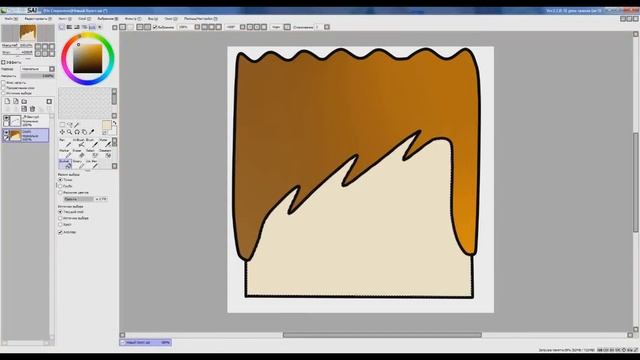Viewport: 640px width, 360px height.
Task: Select the Bucket fill tool
Action: [x=65, y=164]
